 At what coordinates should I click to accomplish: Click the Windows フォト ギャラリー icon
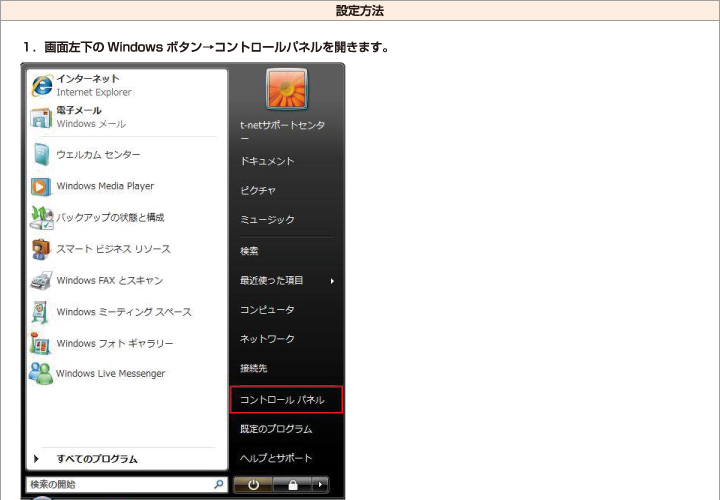coord(40,343)
